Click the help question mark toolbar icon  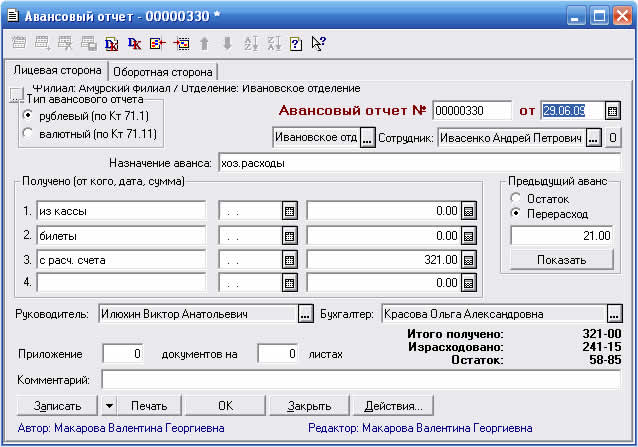[x=295, y=44]
